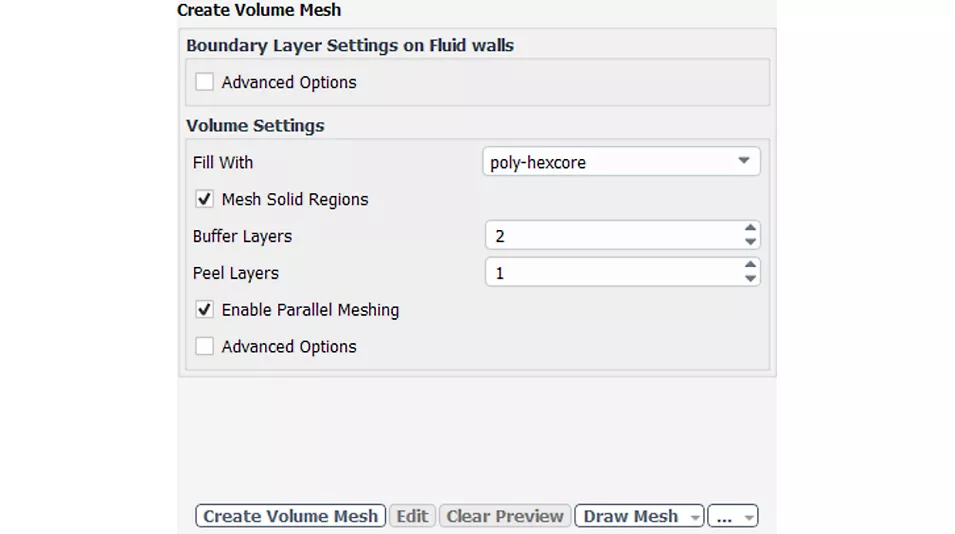Image resolution: width=955 pixels, height=534 pixels.
Task: Expand the Draw Mesh dropdown arrow
Action: (695, 517)
